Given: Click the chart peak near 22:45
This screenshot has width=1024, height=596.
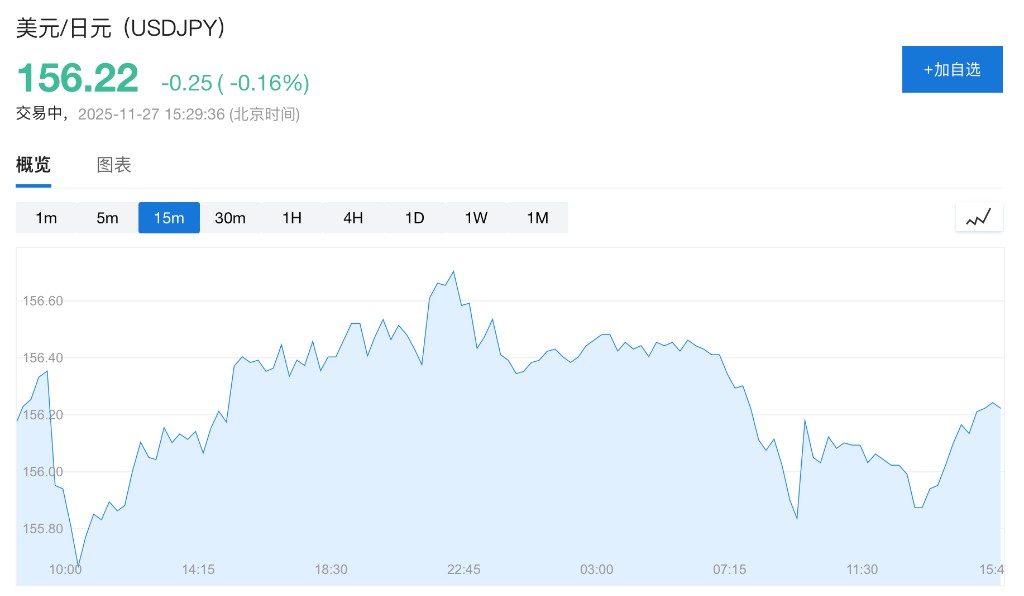Looking at the screenshot, I should [x=454, y=271].
